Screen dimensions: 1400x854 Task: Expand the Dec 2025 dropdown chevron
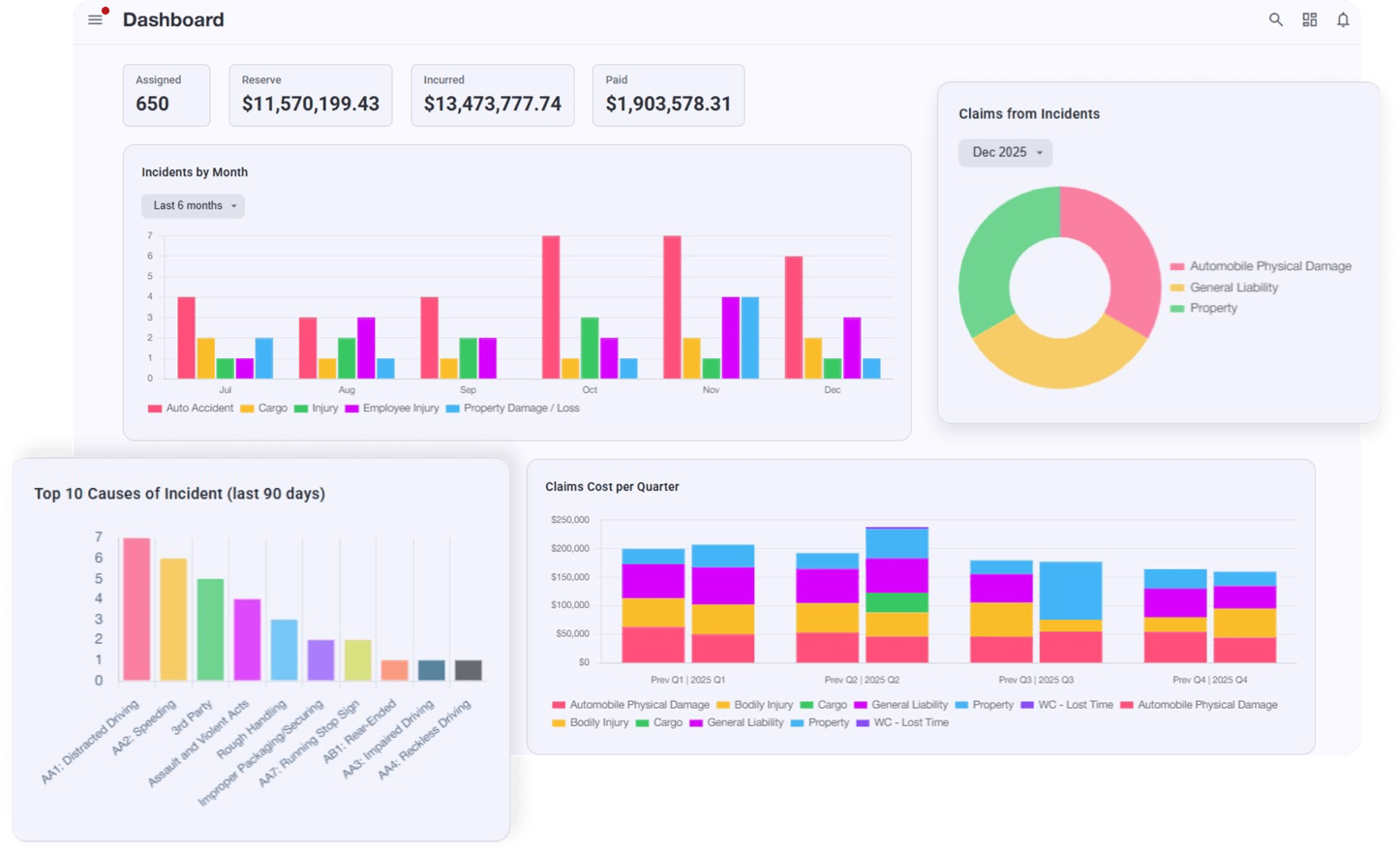click(x=1041, y=153)
